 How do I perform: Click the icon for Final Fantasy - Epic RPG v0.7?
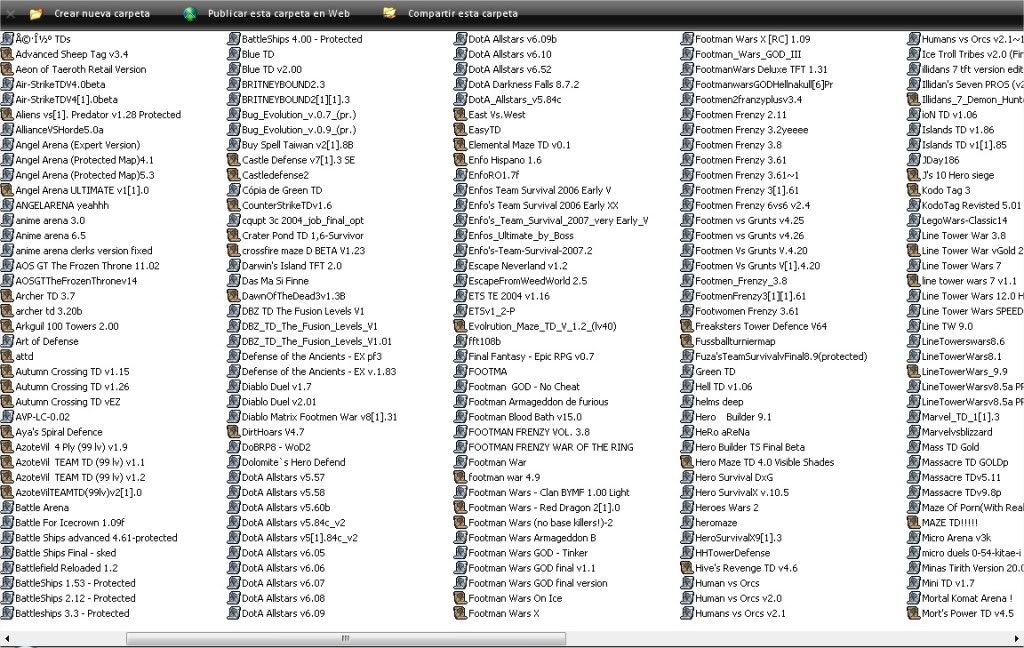pos(460,356)
